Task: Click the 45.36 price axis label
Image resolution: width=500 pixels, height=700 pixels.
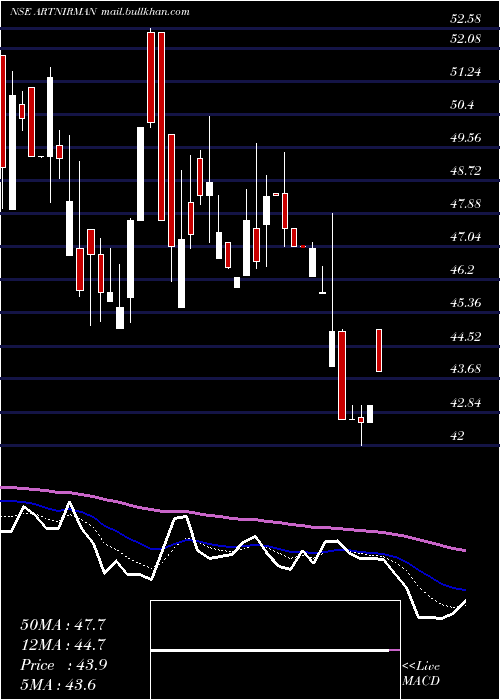Action: pos(466,303)
